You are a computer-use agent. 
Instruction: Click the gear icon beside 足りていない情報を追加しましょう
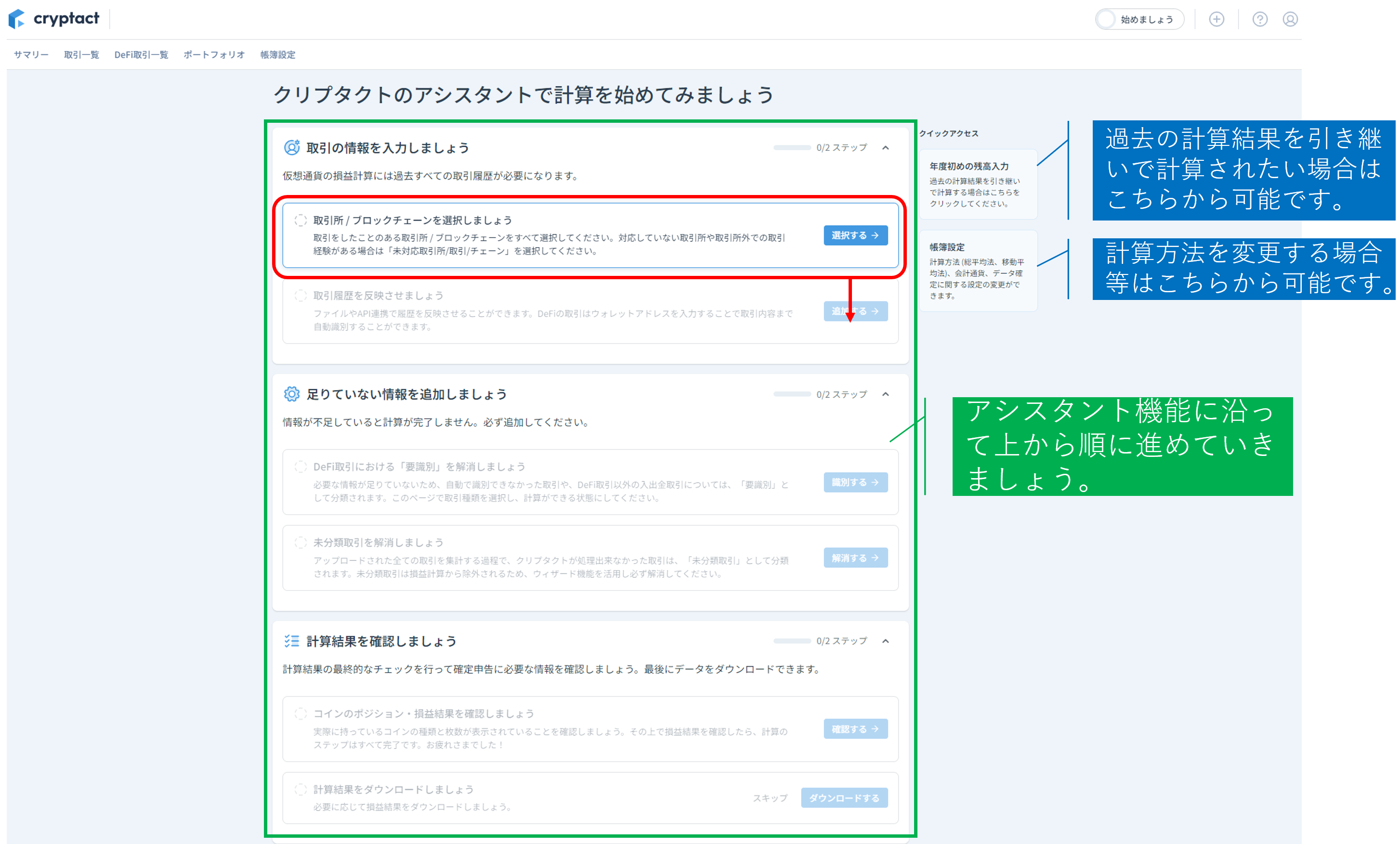(291, 394)
